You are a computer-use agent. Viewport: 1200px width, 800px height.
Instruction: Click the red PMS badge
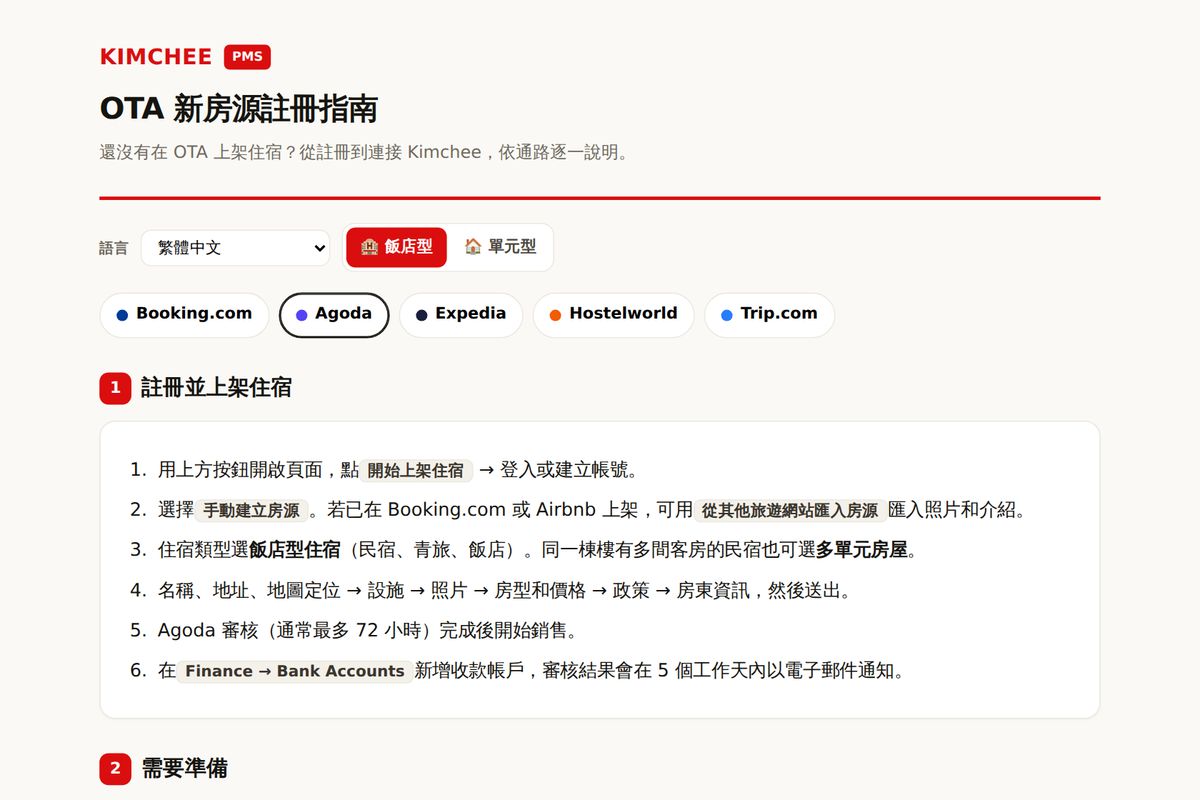(247, 57)
